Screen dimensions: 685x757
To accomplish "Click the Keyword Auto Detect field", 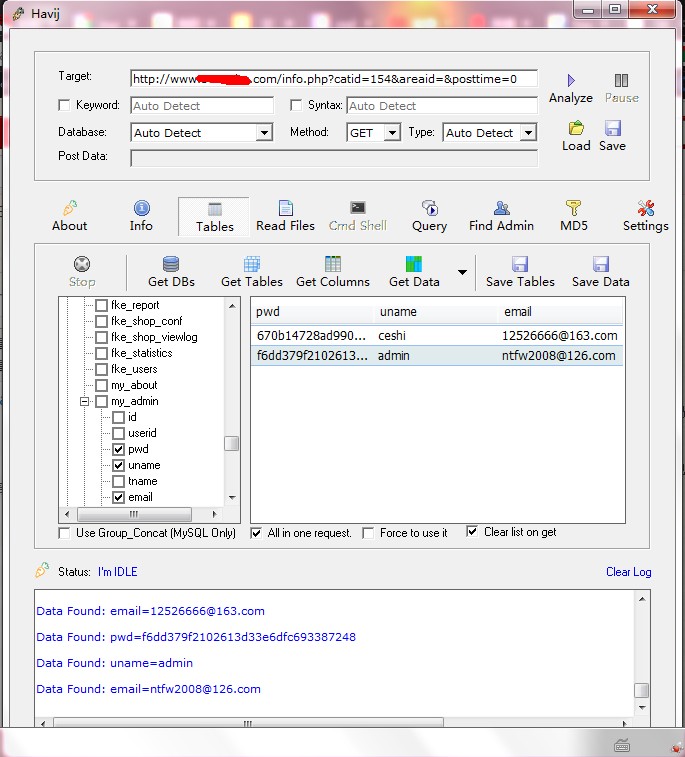I will 202,106.
